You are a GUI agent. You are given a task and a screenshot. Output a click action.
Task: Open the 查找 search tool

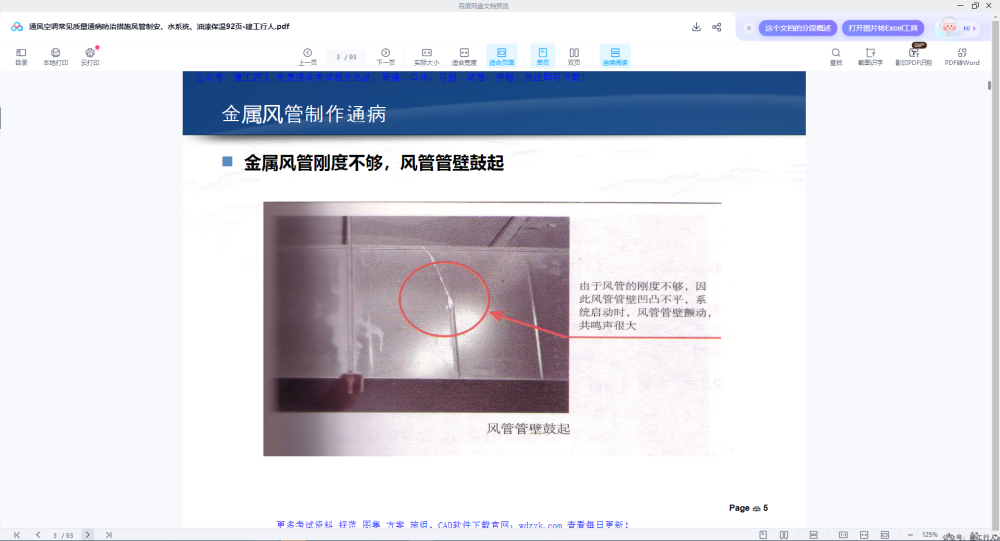[x=835, y=56]
